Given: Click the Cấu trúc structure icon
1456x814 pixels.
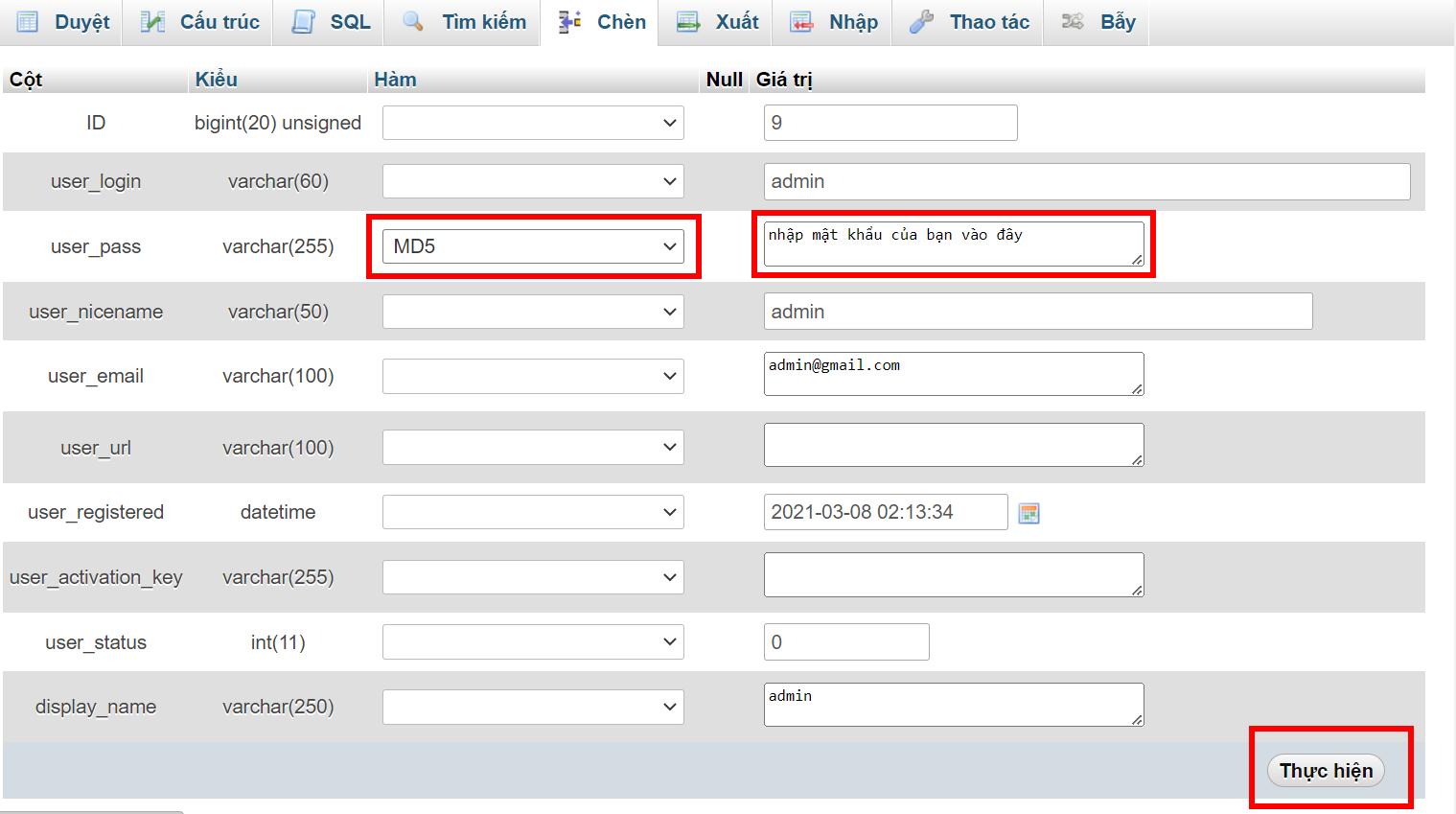Looking at the screenshot, I should click(152, 22).
